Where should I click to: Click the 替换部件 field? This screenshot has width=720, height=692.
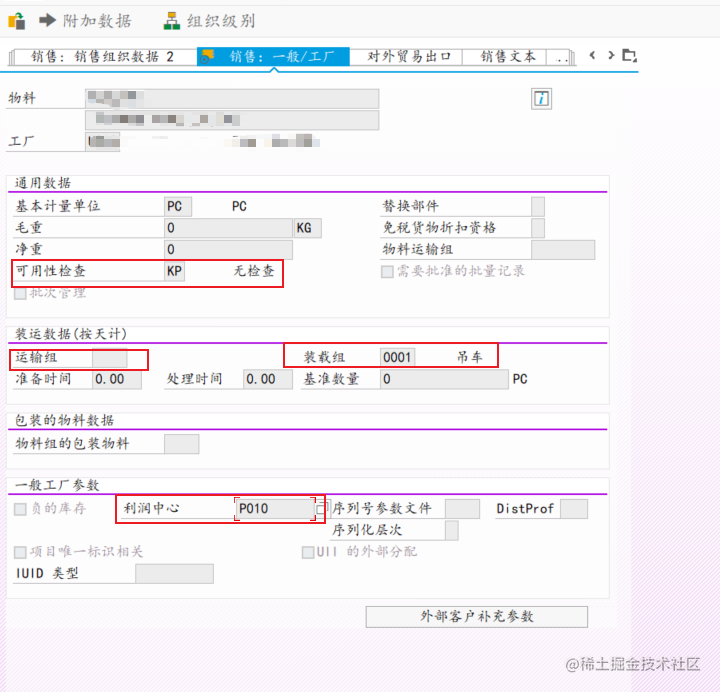pyautogui.click(x=538, y=206)
